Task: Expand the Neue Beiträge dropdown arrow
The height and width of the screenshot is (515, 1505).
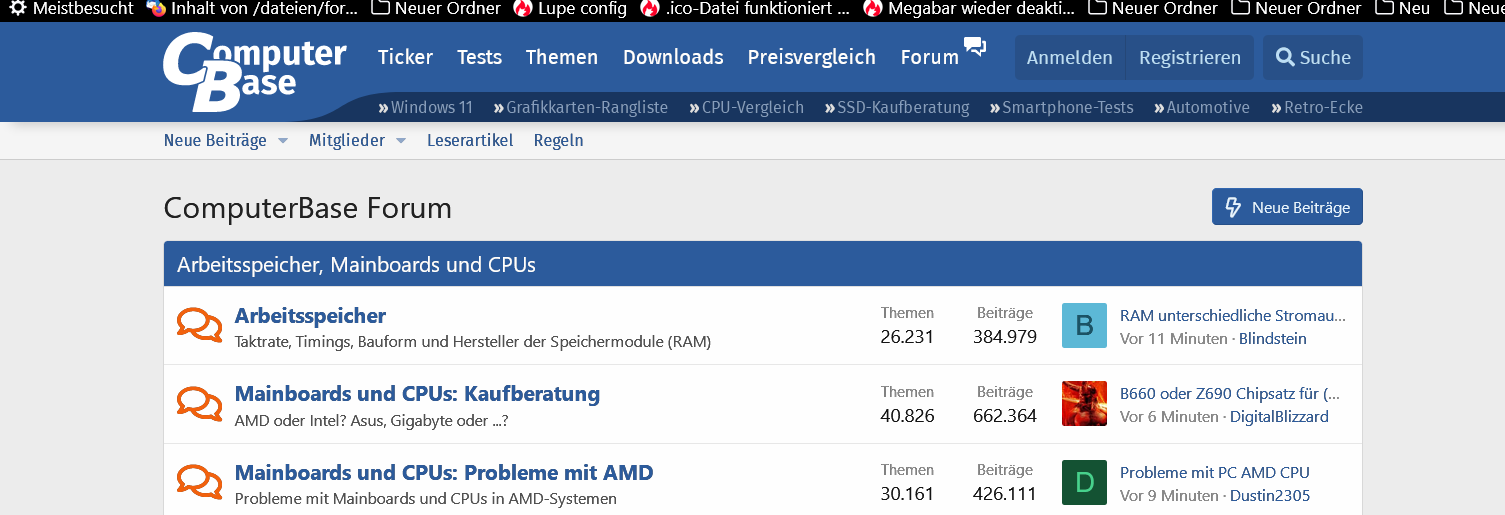Action: pos(283,141)
